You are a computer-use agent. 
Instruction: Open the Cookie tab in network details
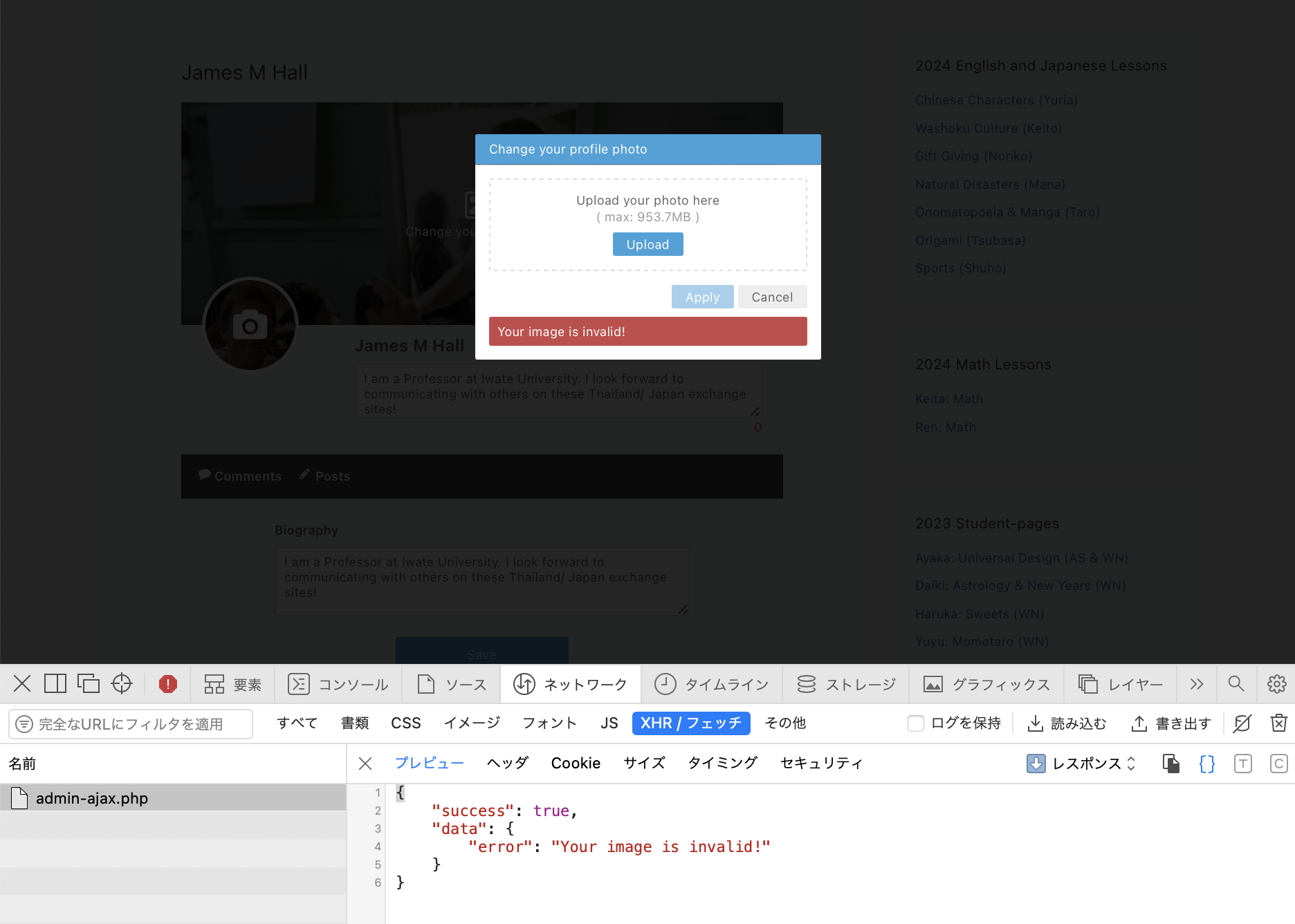click(576, 763)
